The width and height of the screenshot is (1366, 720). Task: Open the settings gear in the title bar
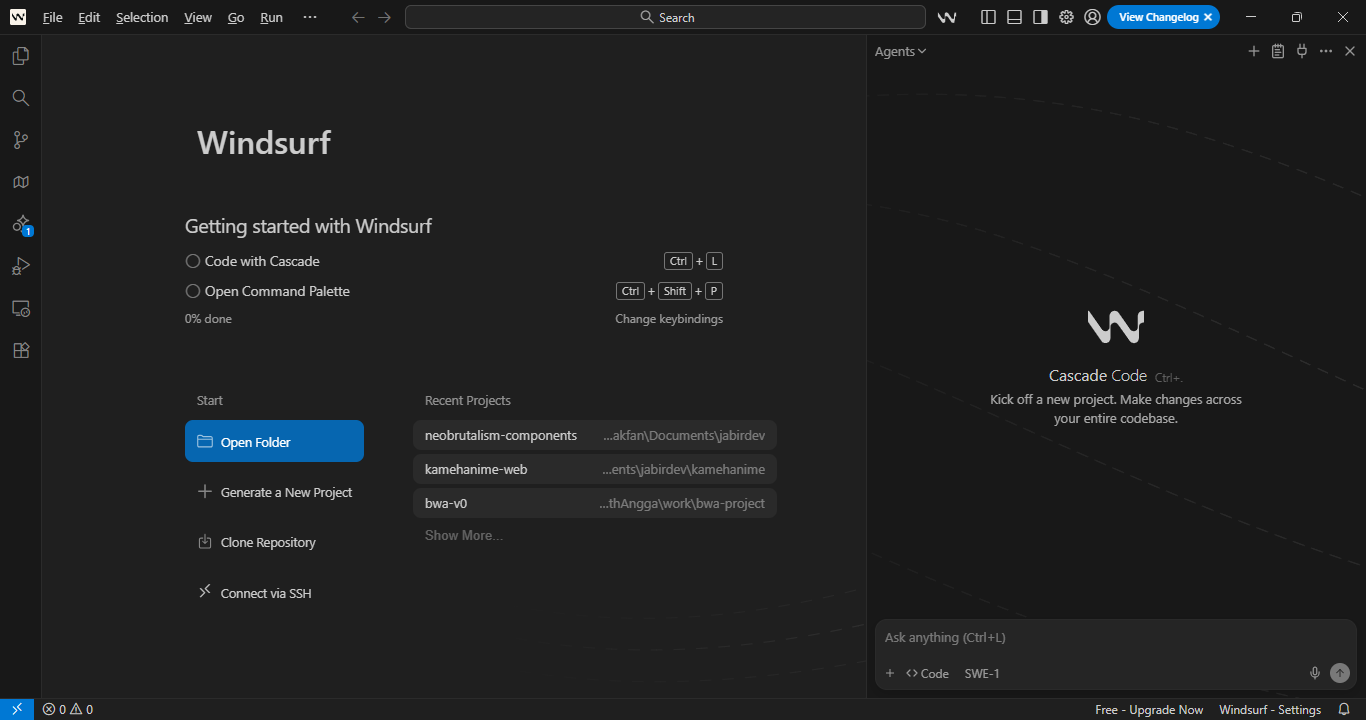[1065, 17]
